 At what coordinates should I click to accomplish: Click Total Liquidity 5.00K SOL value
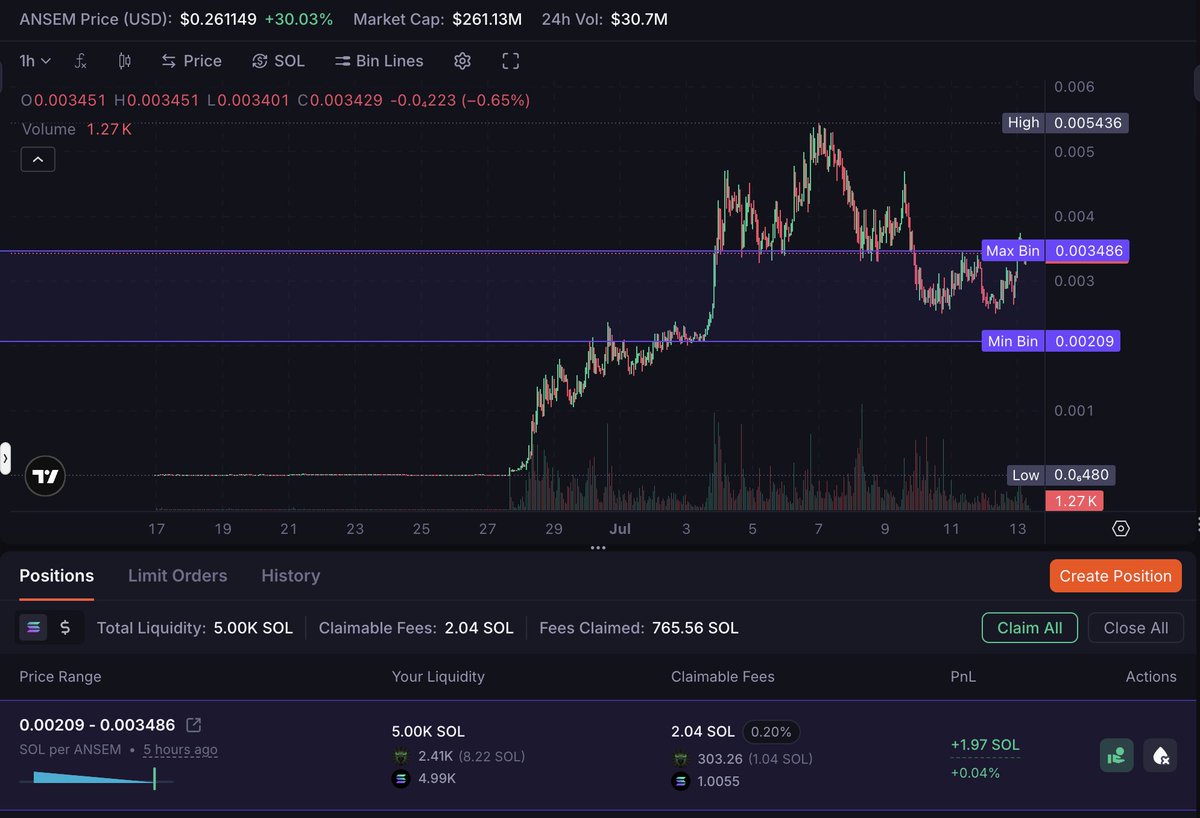tap(253, 628)
